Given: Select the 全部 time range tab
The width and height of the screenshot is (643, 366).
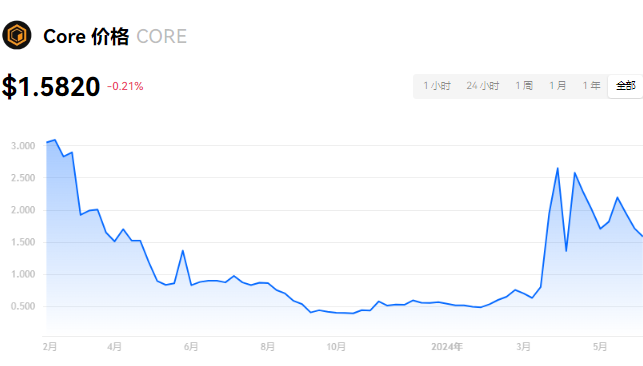Looking at the screenshot, I should point(625,86).
